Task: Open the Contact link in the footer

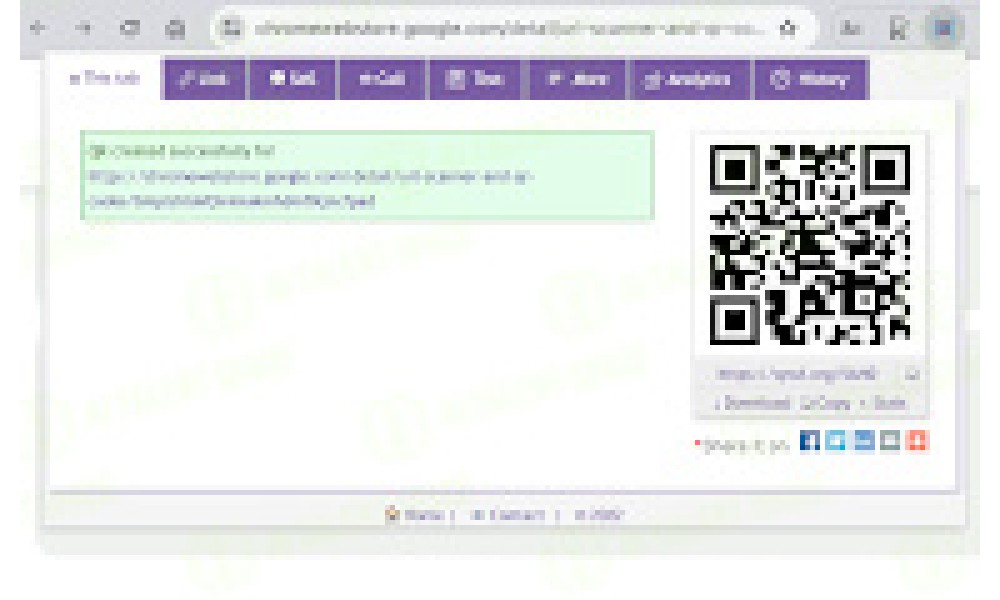Action: [508, 515]
